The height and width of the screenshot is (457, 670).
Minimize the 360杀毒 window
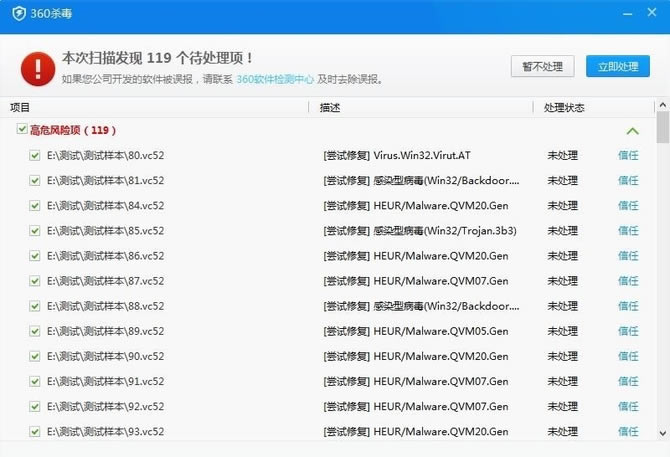click(x=627, y=14)
